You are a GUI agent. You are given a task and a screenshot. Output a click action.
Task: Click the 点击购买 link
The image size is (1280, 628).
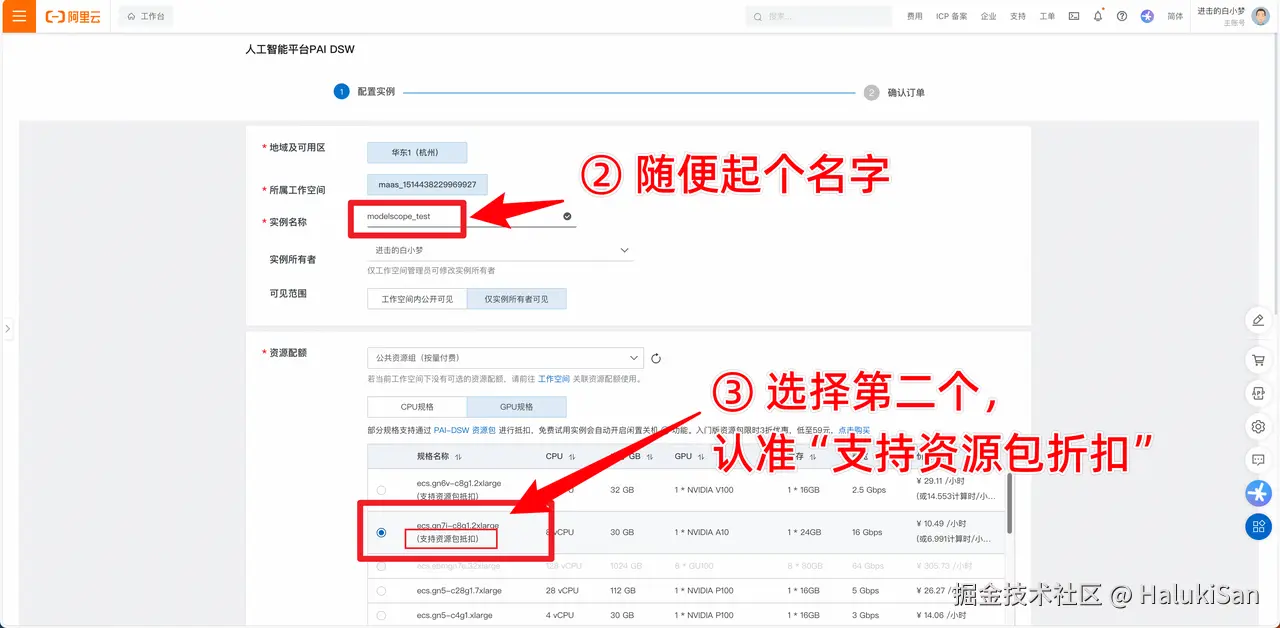854,430
